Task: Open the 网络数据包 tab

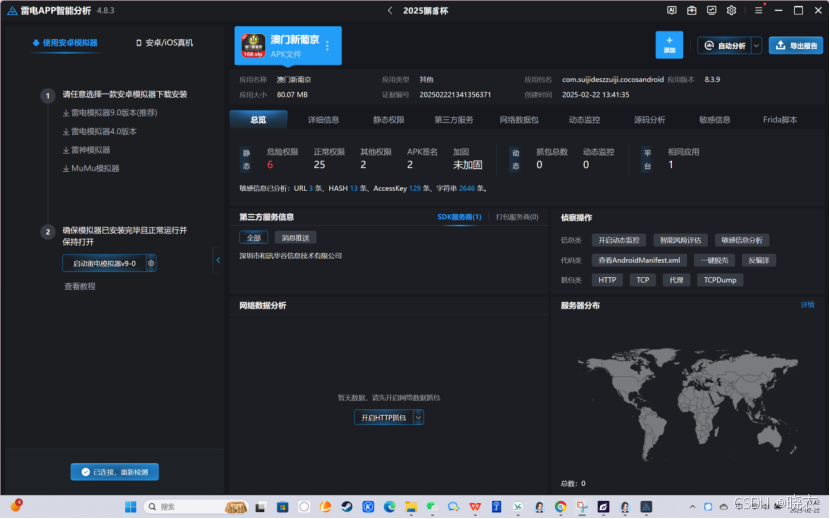Action: click(x=519, y=120)
